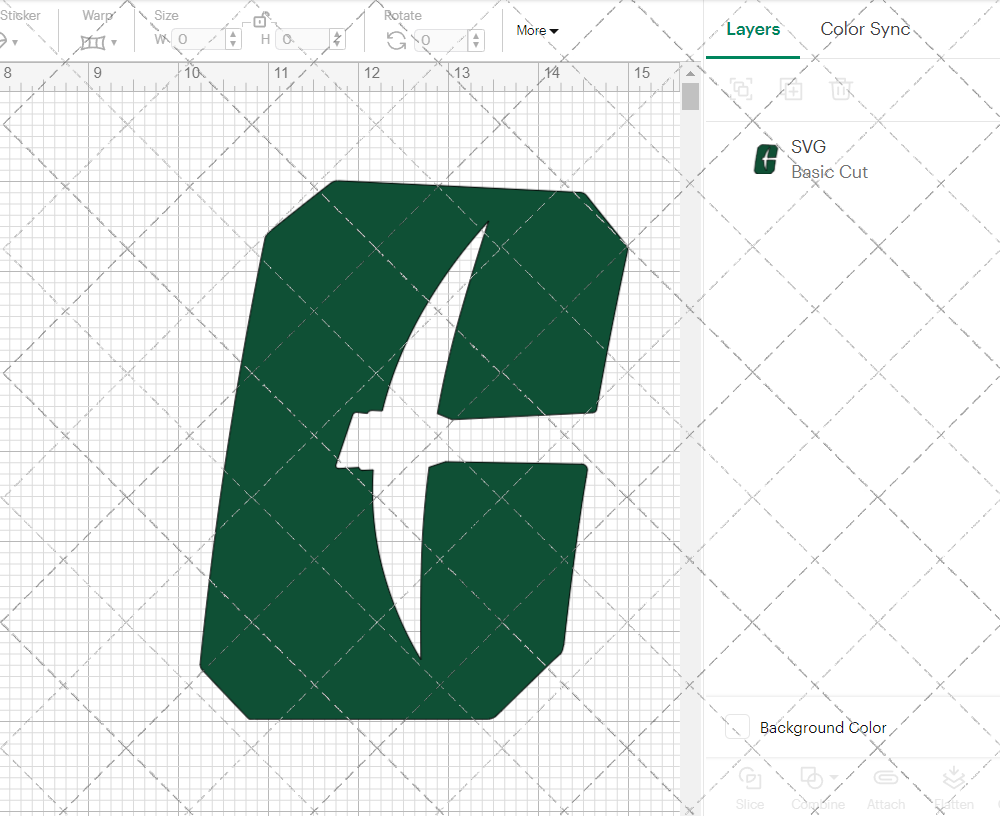Click the duplicate layer icon in Layers panel
The width and height of the screenshot is (1000, 816).
click(741, 89)
